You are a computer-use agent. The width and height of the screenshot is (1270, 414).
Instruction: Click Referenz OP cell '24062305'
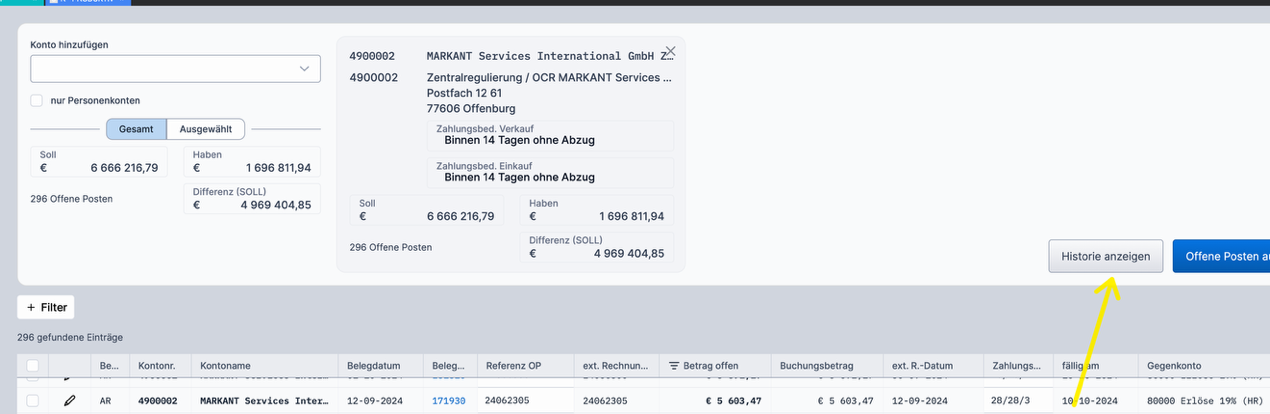509,401
